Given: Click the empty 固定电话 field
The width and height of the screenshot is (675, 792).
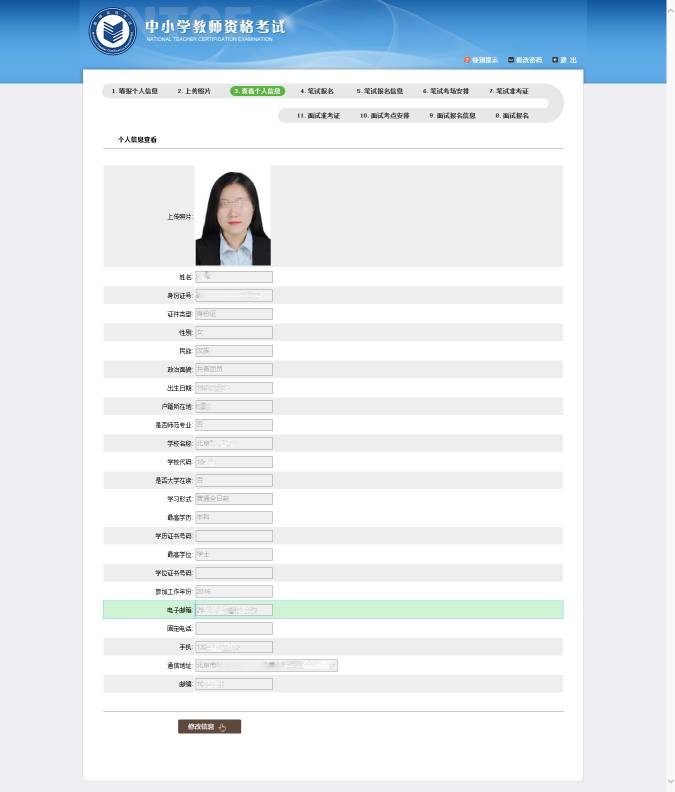Looking at the screenshot, I should point(234,628).
